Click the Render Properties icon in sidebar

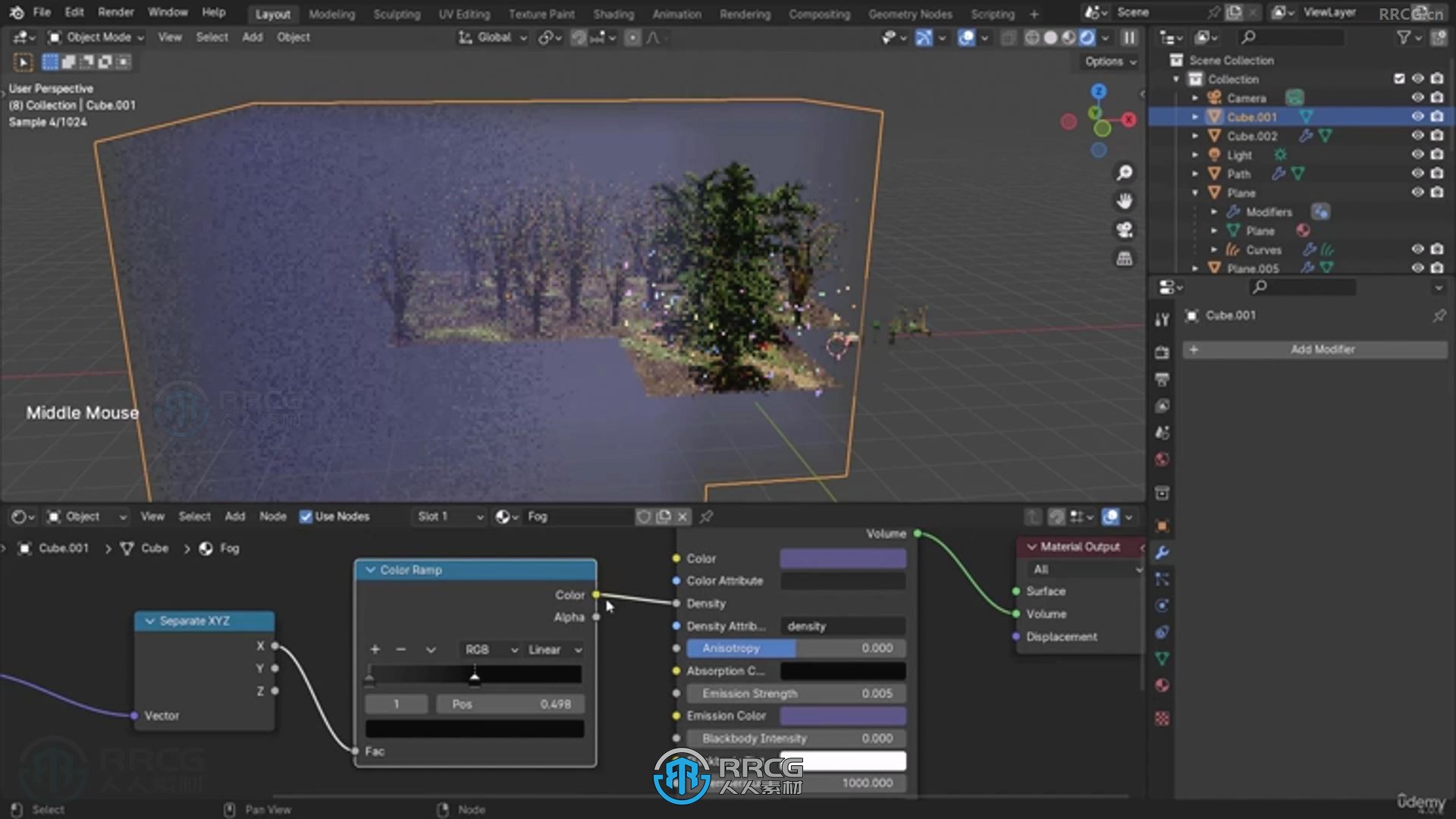click(x=1162, y=380)
